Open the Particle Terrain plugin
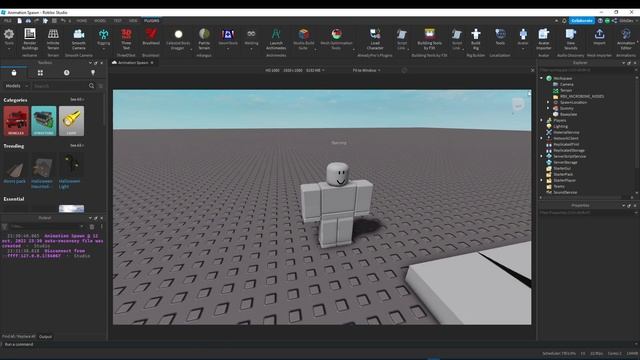Image resolution: width=640 pixels, height=360 pixels. [x=204, y=39]
